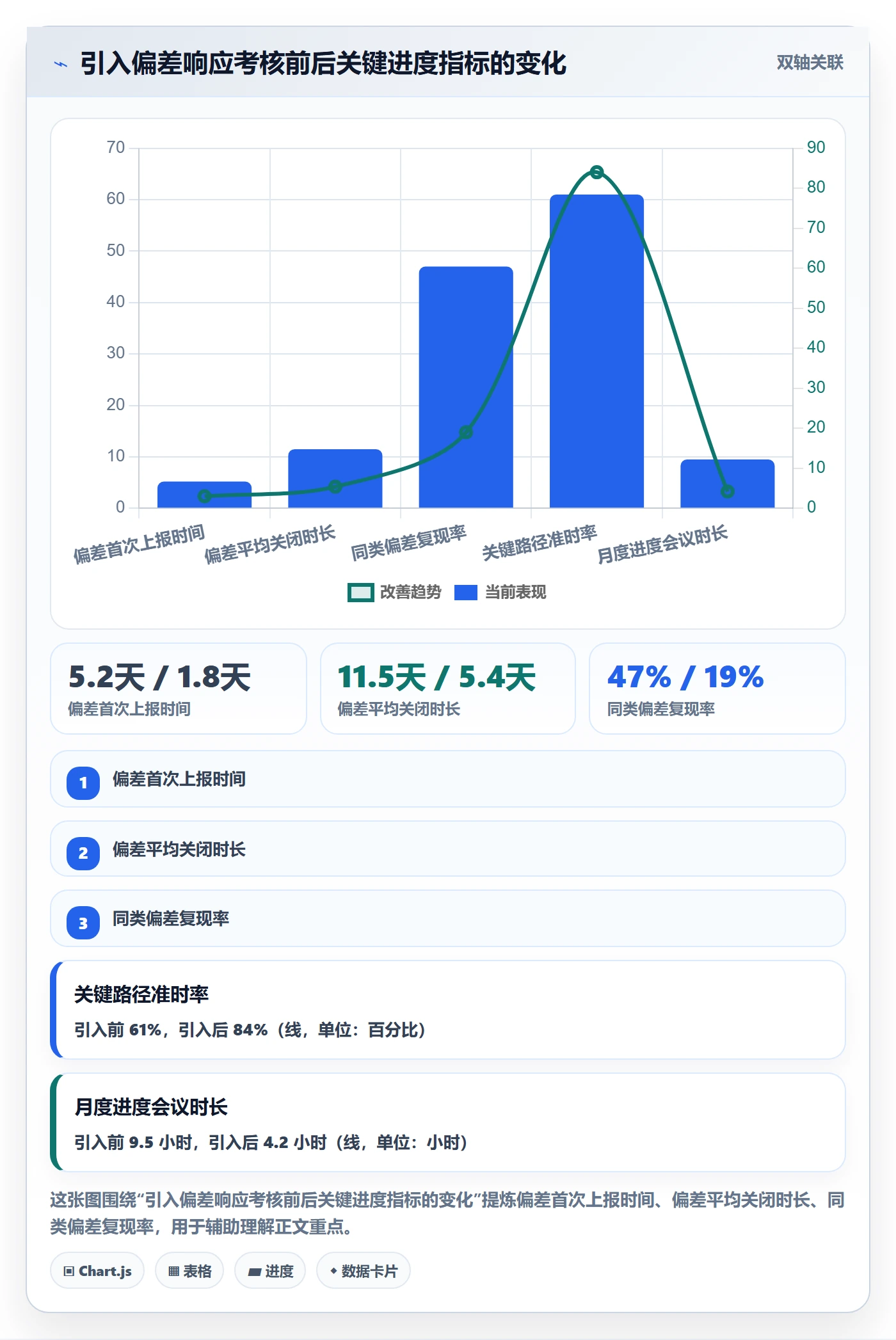Viewport: 896px width, 1340px height.
Task: Click x-axis label 偏差首次上报时间
Action: [x=139, y=544]
